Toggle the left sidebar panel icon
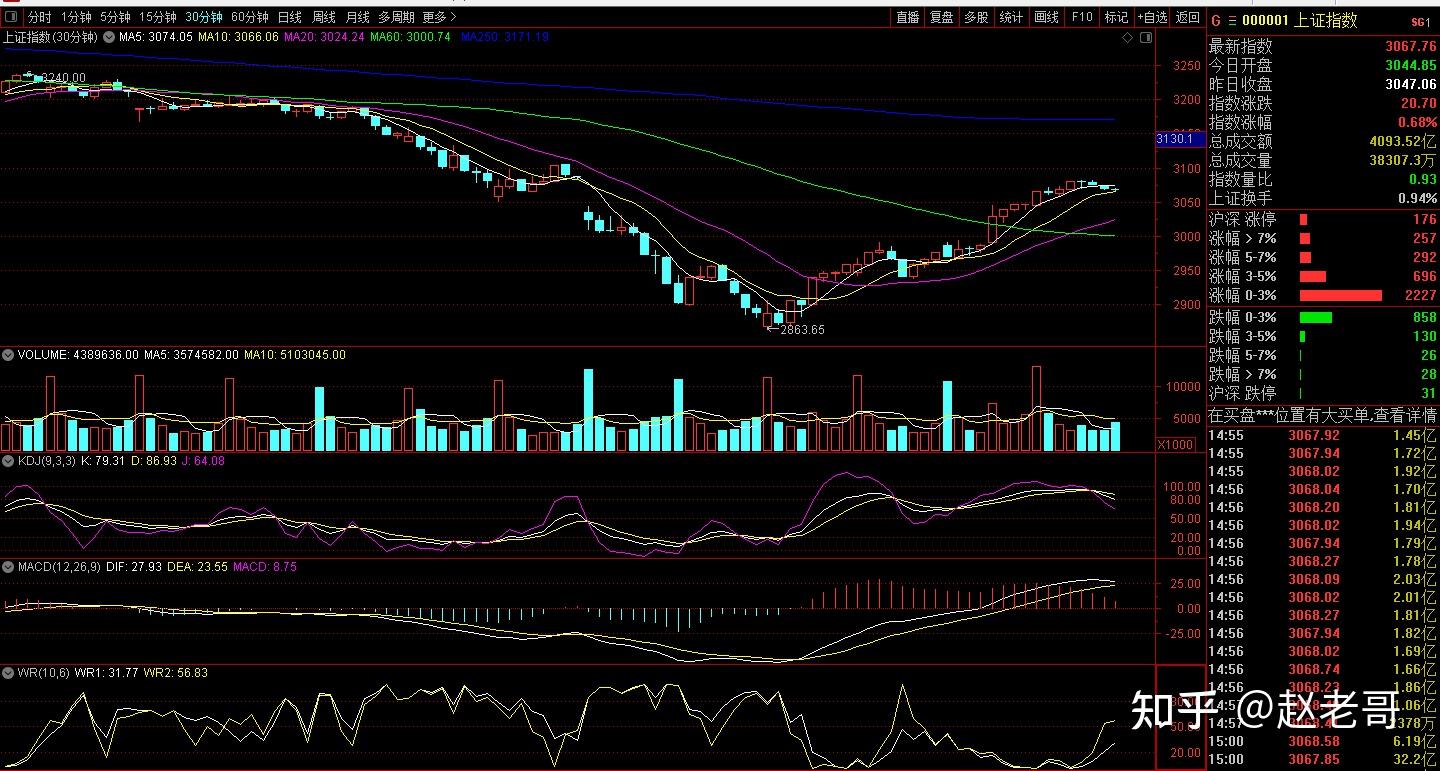1440x771 pixels. click(x=11, y=17)
